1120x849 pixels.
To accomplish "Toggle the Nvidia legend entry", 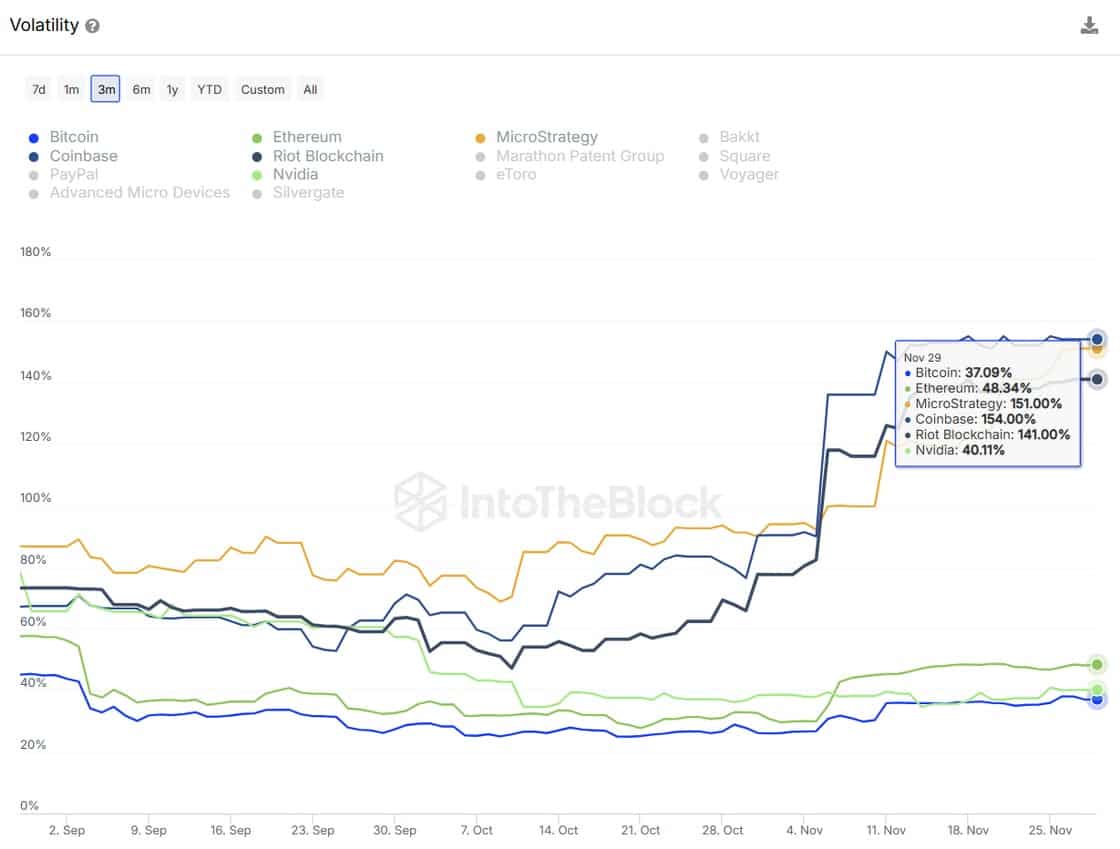I will (x=295, y=174).
